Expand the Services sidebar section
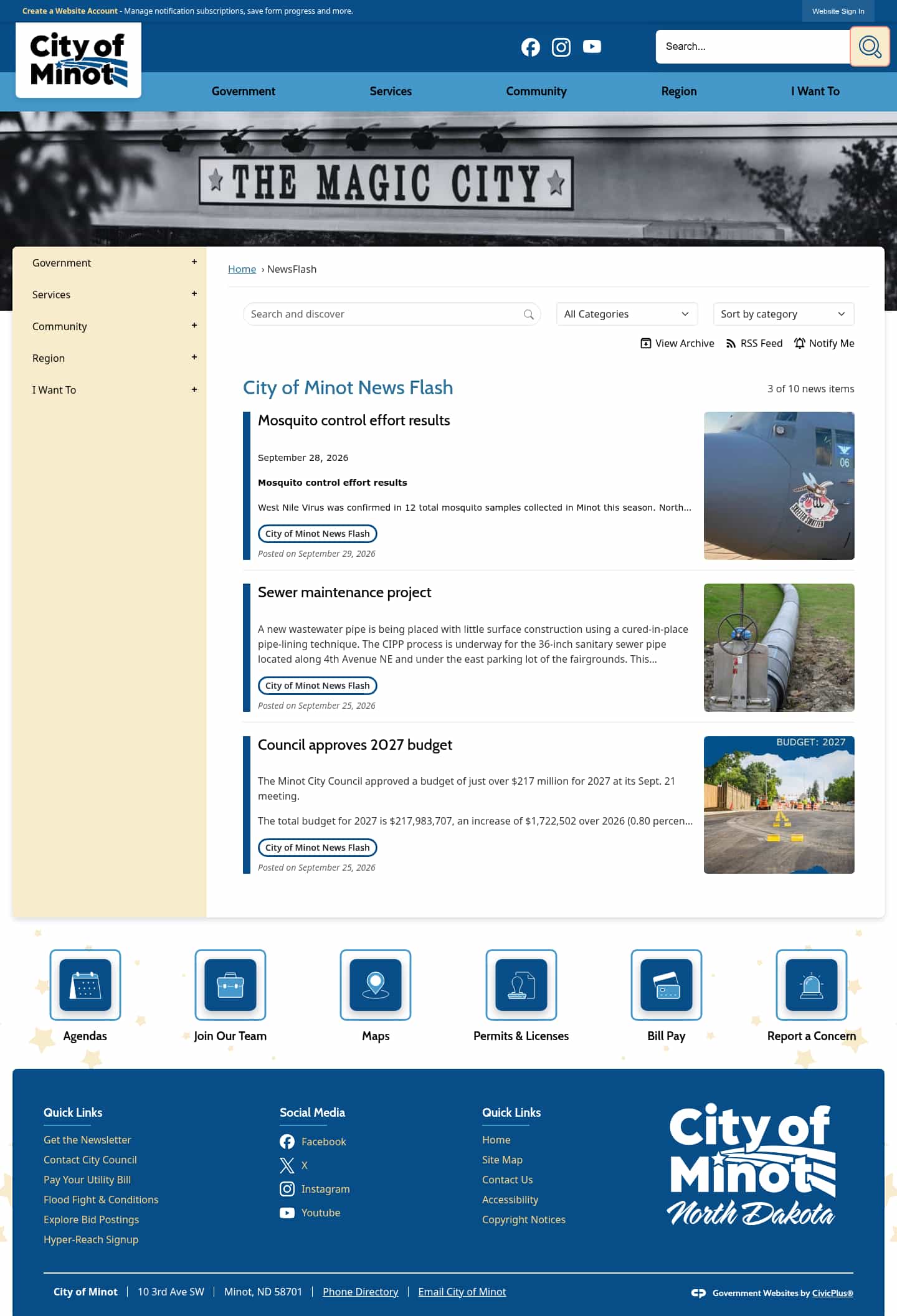Viewport: 897px width, 1316px height. pos(194,294)
